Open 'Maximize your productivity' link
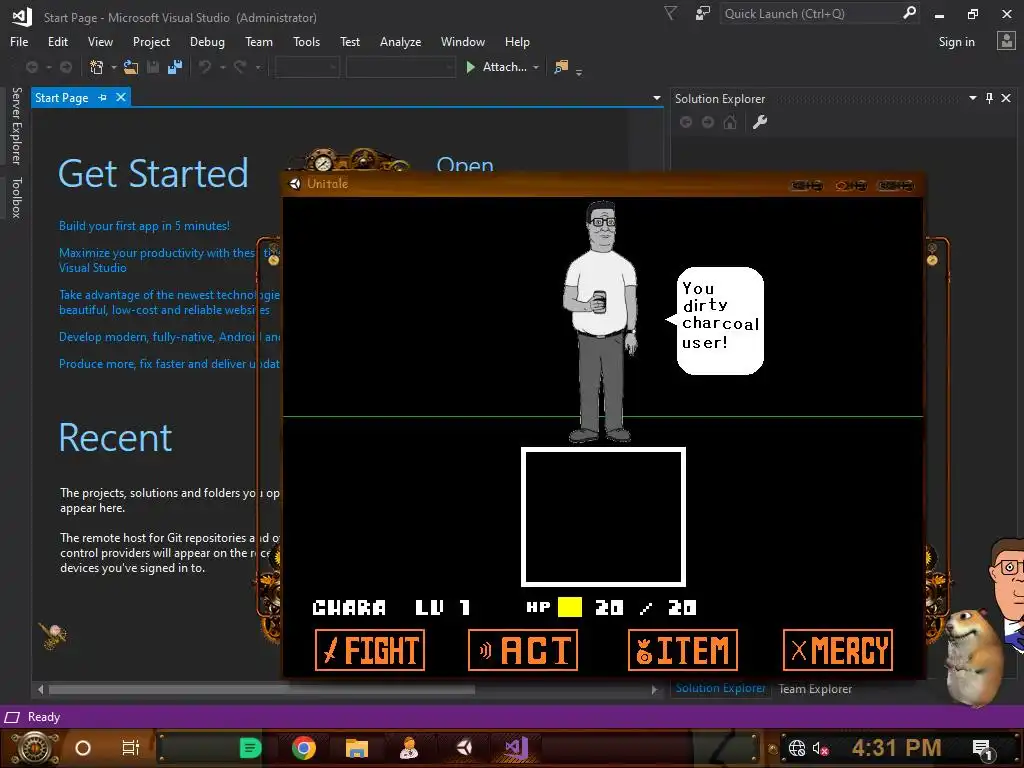The width and height of the screenshot is (1024, 768). (169, 260)
